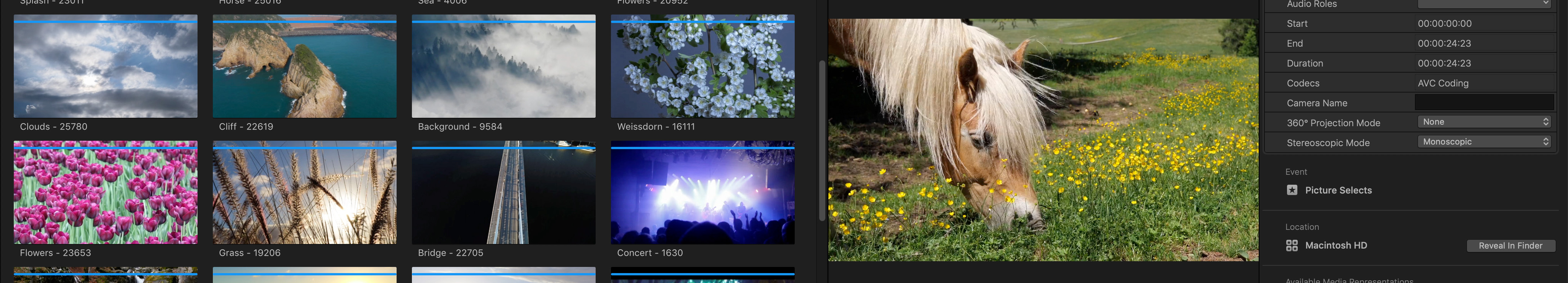Click the Picture Selects event star icon
1568x283 pixels.
pos(1292,190)
